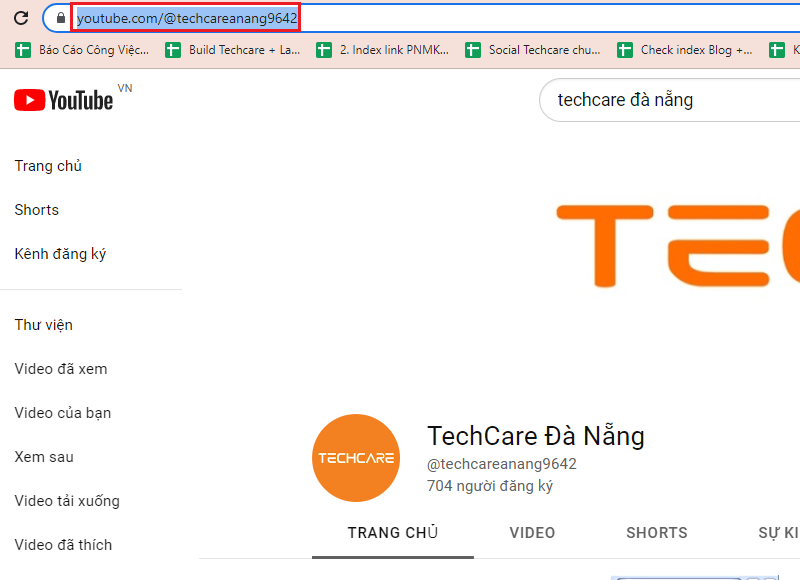Click the TechCare channel avatar

tap(356, 458)
